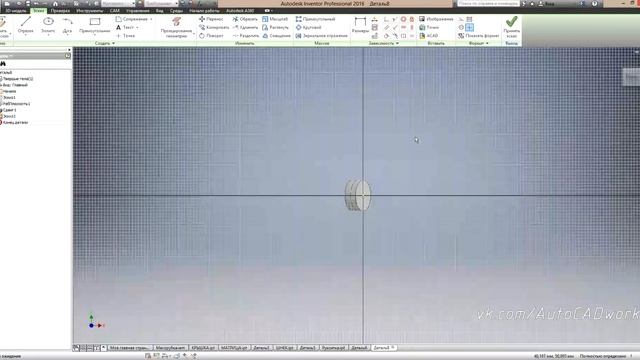
Task: Open the Управление ribbon tab
Action: click(138, 11)
